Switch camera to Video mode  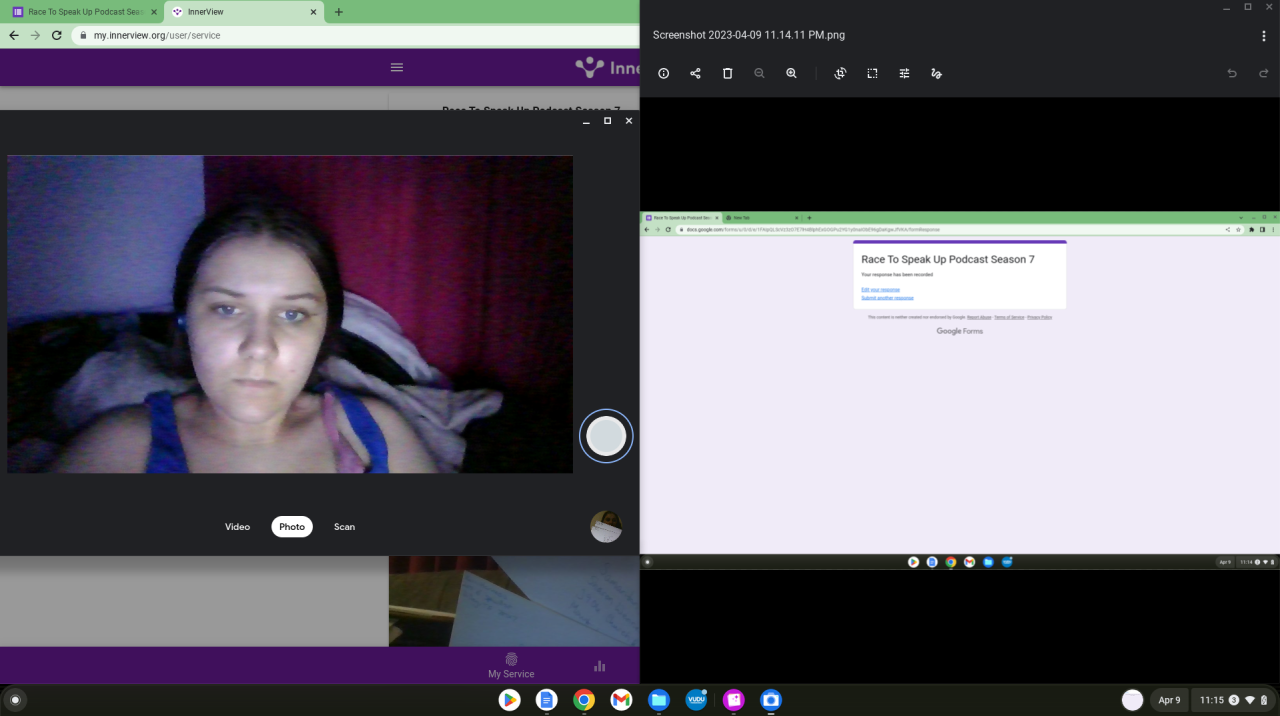coord(237,527)
